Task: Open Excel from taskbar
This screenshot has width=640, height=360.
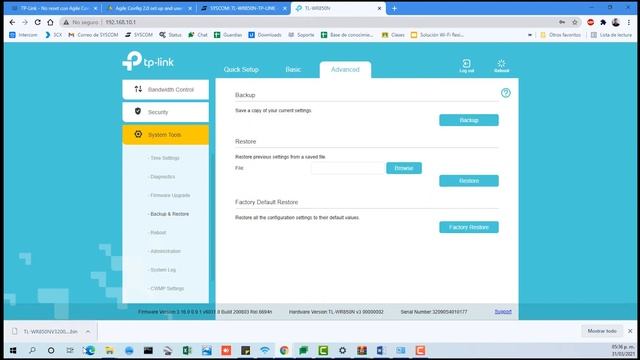Action: coord(187,350)
